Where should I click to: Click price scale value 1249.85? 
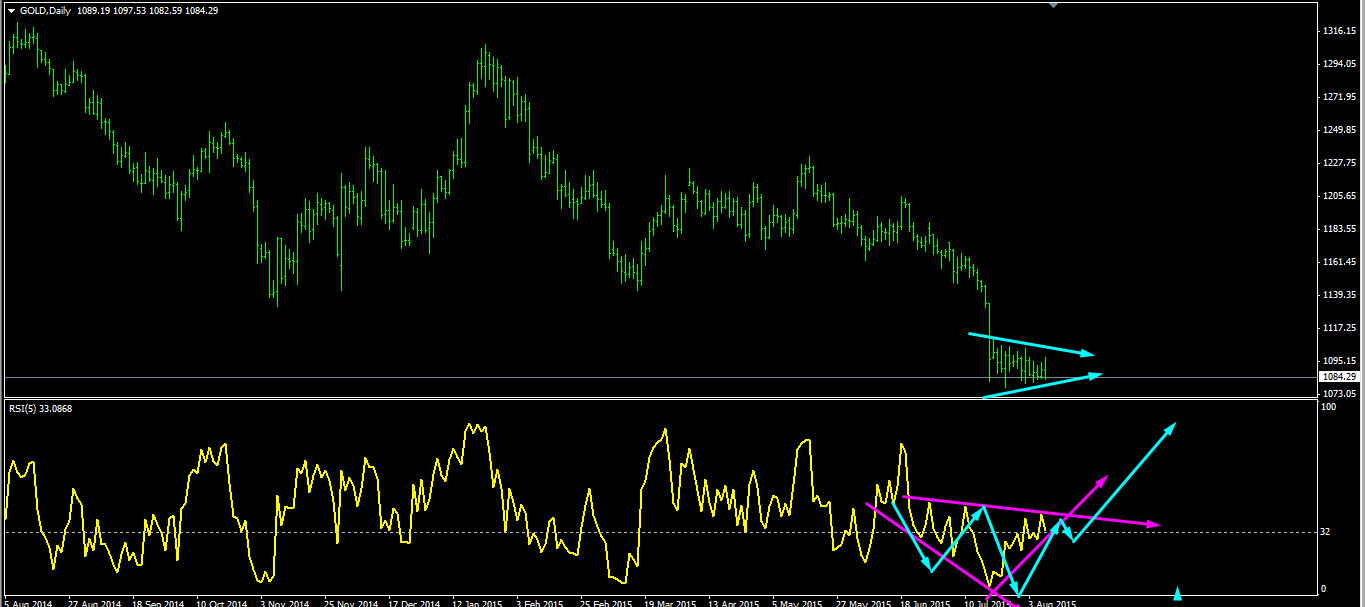1338,130
